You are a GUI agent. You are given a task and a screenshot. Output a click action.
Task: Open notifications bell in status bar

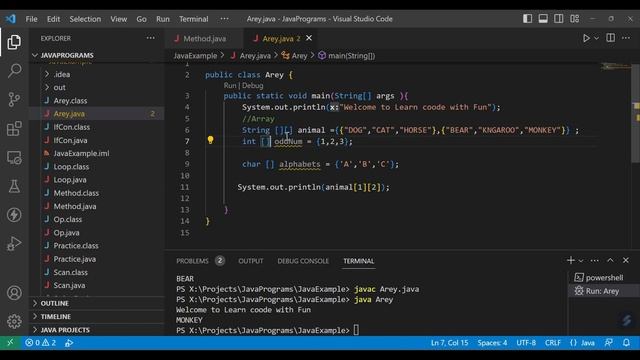coord(626,343)
